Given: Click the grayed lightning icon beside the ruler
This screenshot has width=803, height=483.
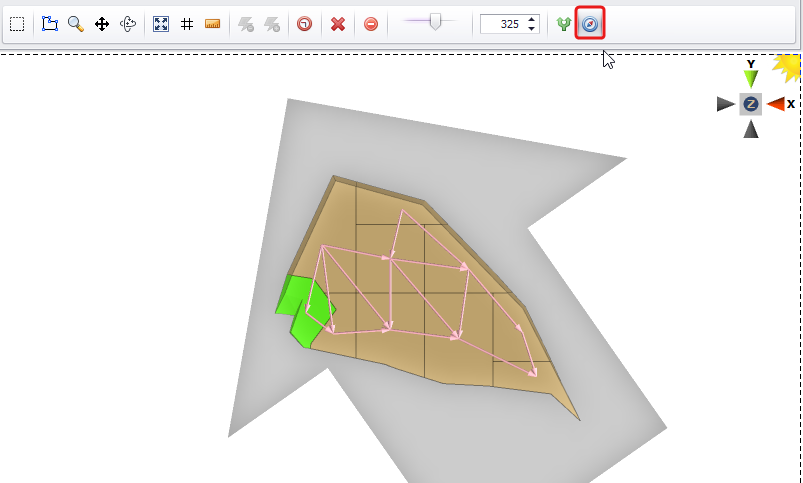Looking at the screenshot, I should click(246, 24).
